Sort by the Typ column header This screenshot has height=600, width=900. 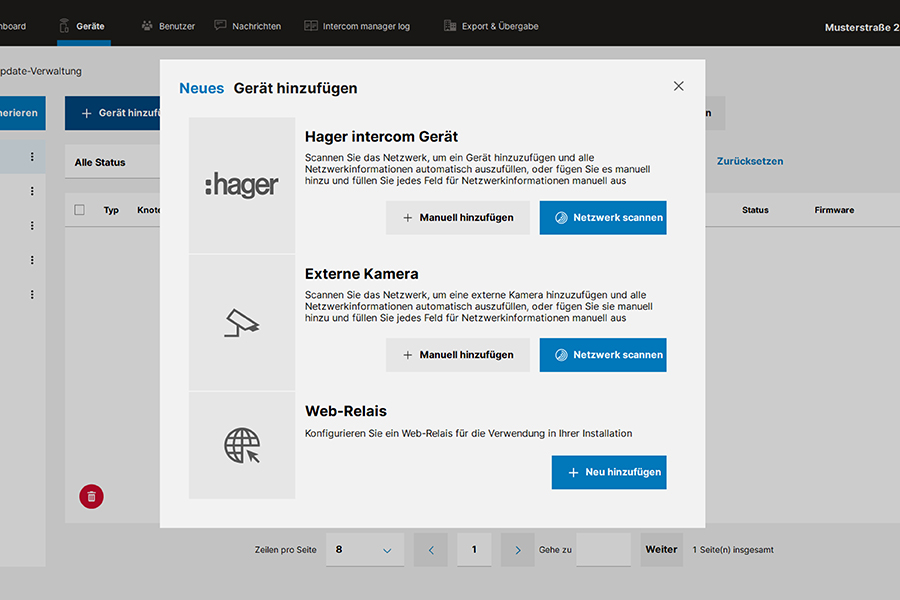click(x=111, y=210)
